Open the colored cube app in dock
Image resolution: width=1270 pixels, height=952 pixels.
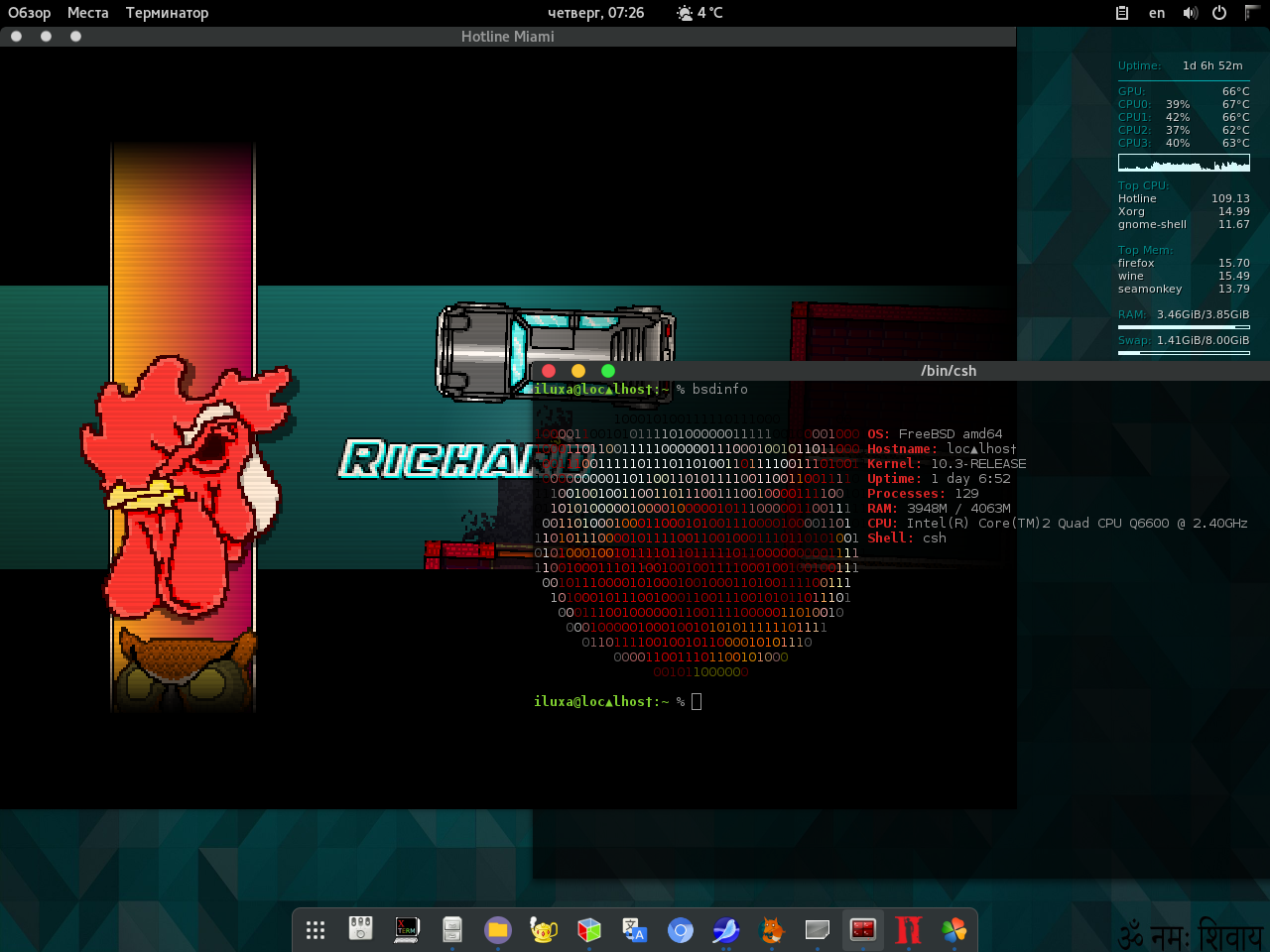[589, 929]
